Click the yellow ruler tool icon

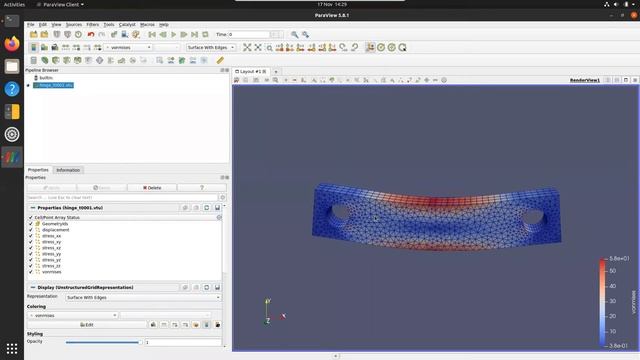[x=220, y=60]
